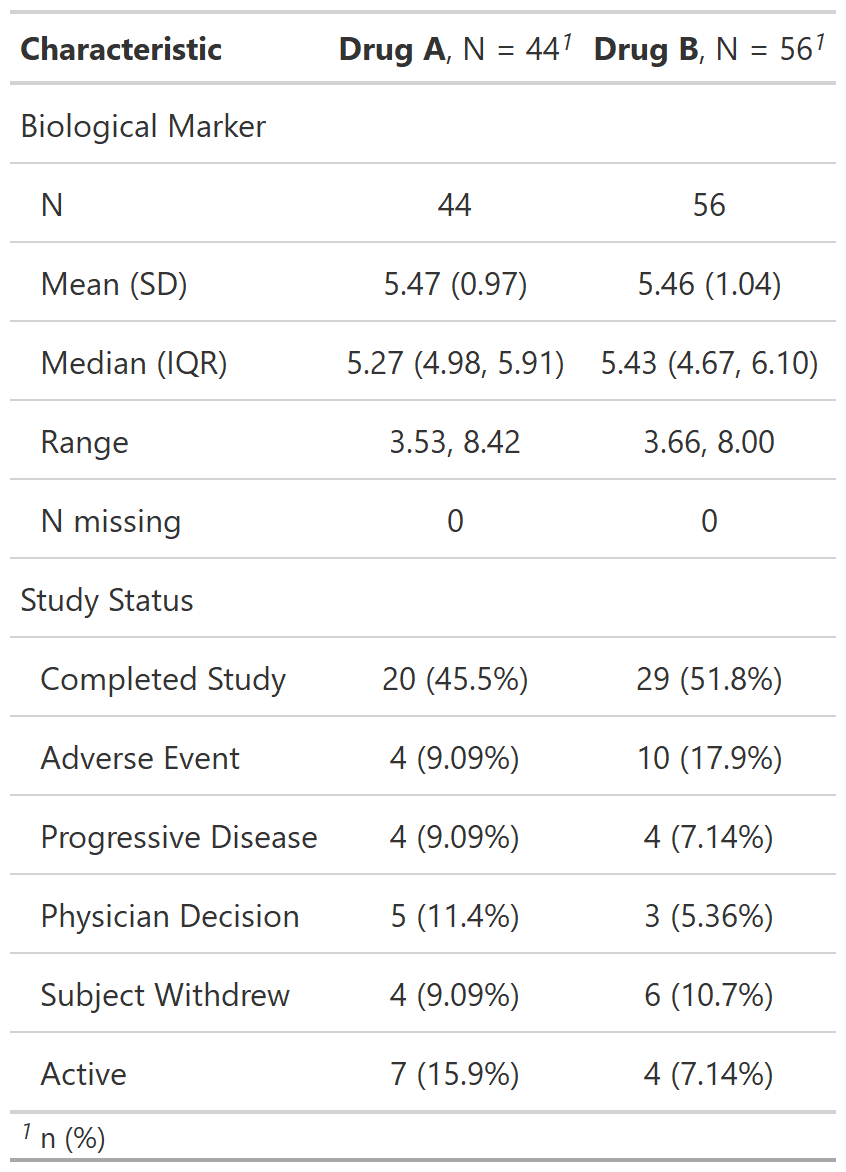
Task: Select Drug A Physician Decision value 5 (11.4%)
Action: pyautogui.click(x=455, y=917)
